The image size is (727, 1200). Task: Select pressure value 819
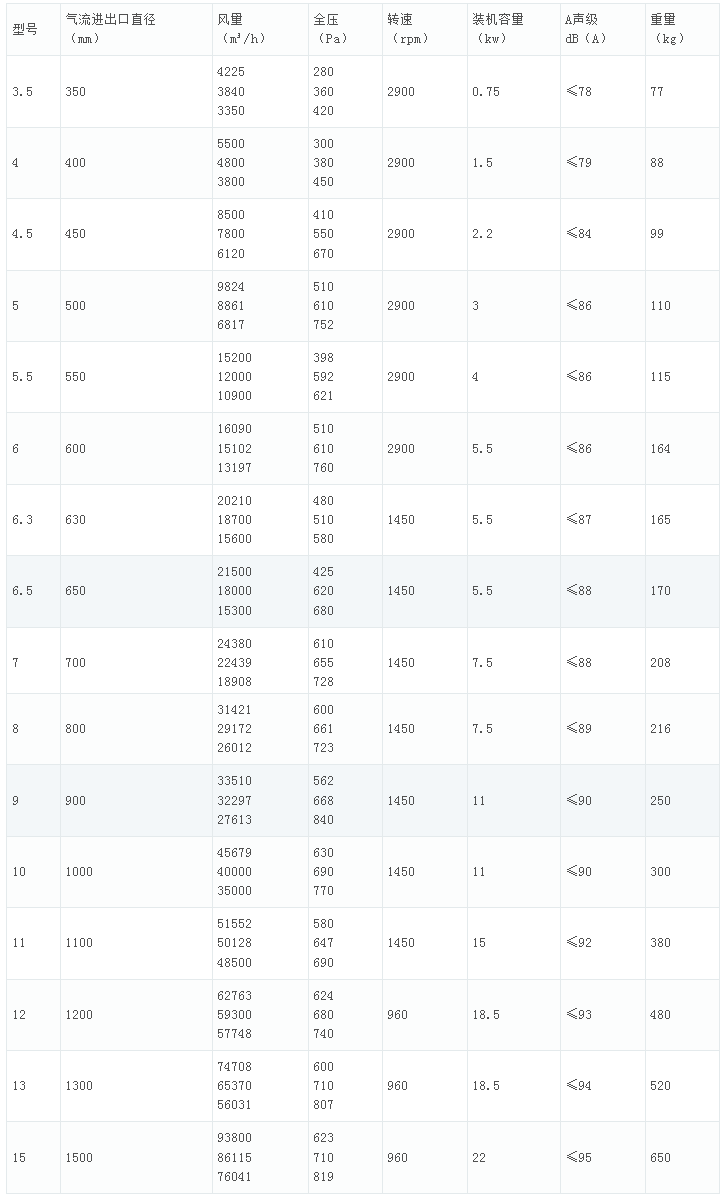pyautogui.click(x=323, y=1177)
